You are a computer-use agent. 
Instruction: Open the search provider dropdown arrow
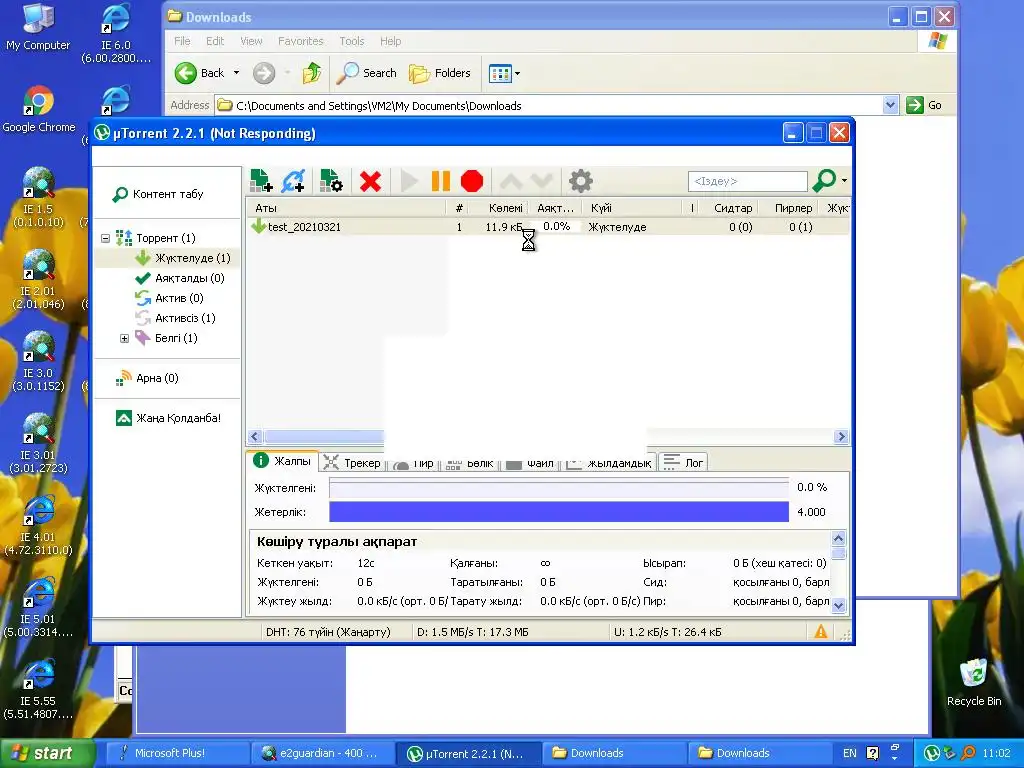point(844,180)
